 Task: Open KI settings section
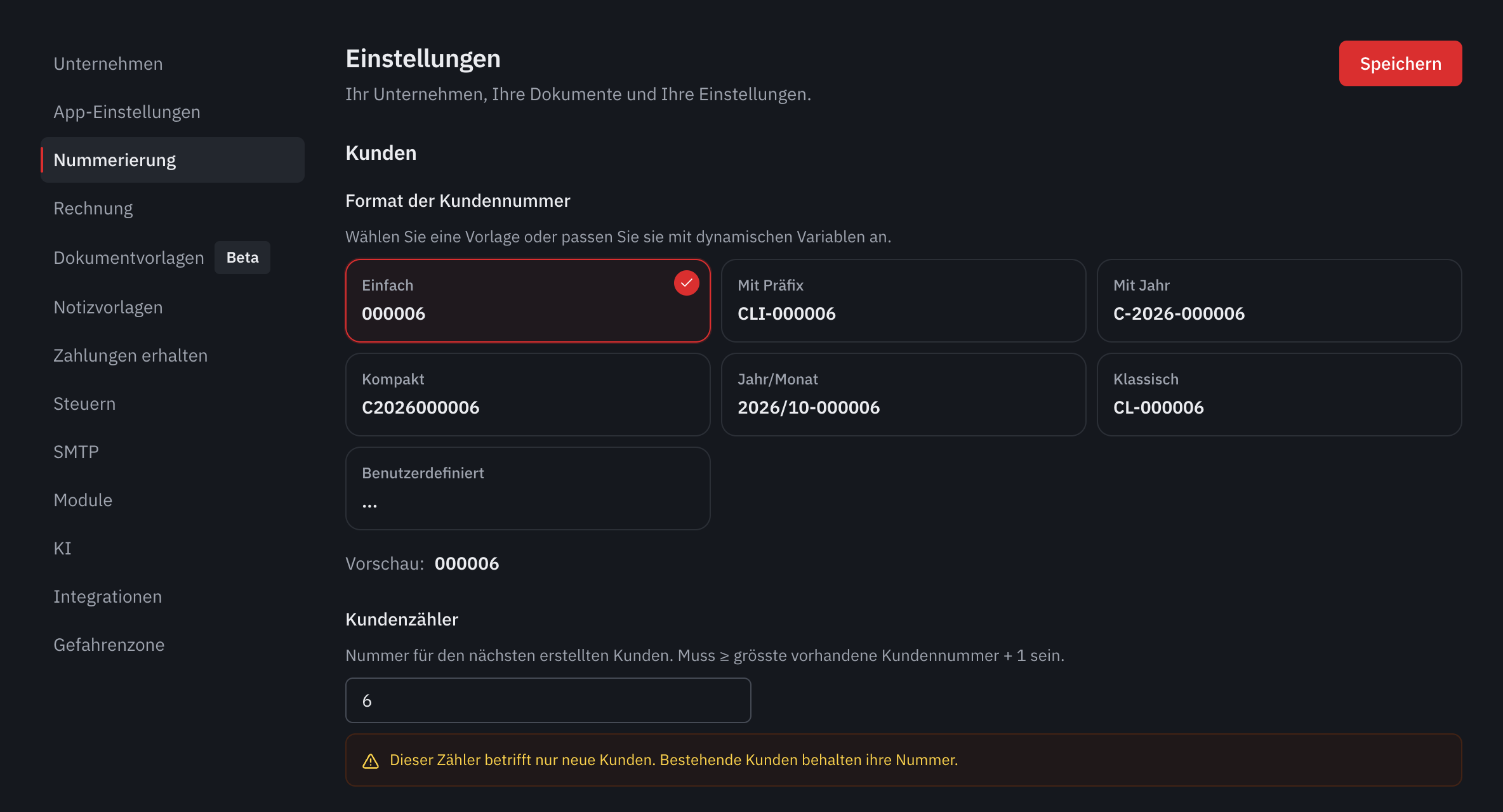173,548
